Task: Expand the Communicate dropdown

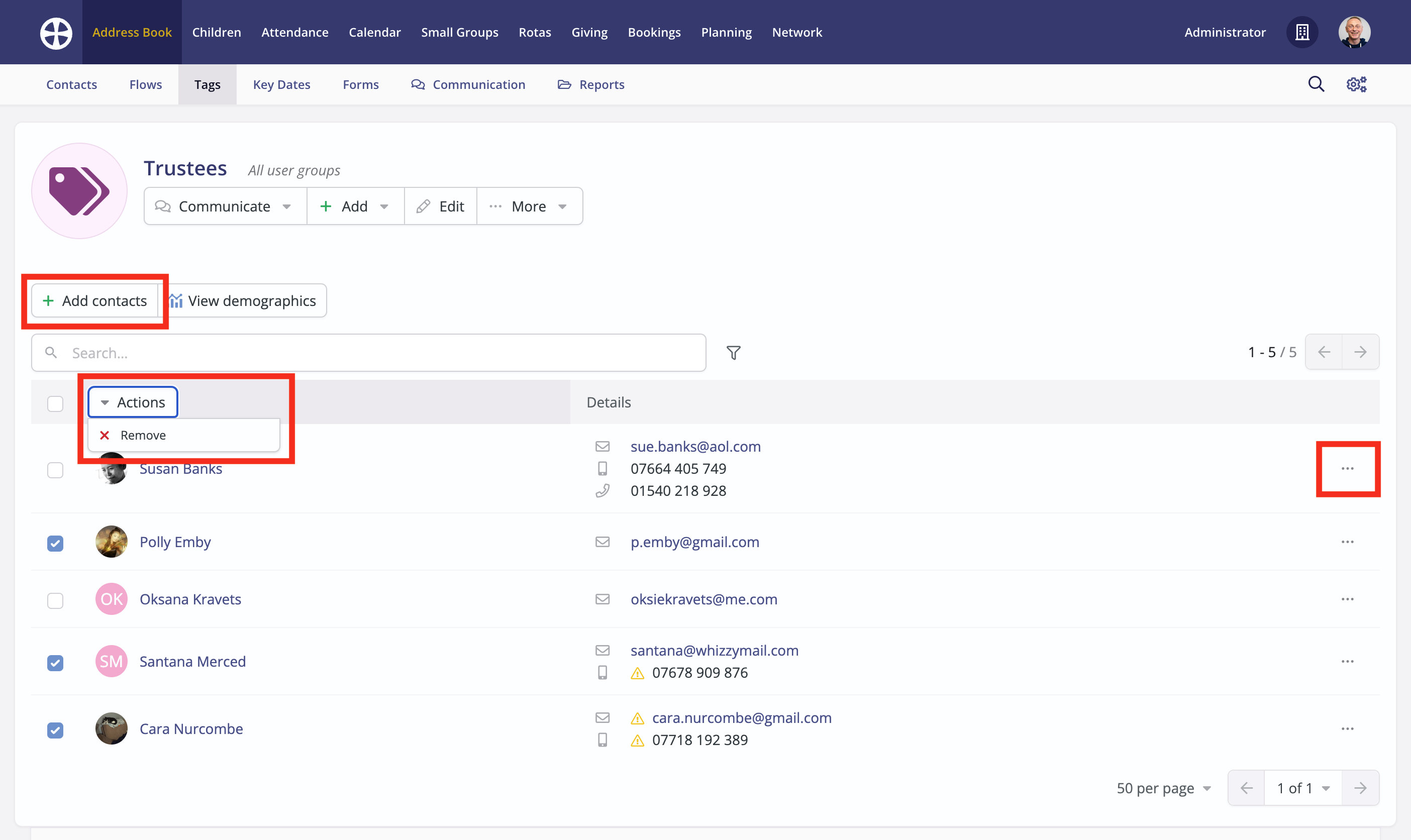Action: point(224,206)
